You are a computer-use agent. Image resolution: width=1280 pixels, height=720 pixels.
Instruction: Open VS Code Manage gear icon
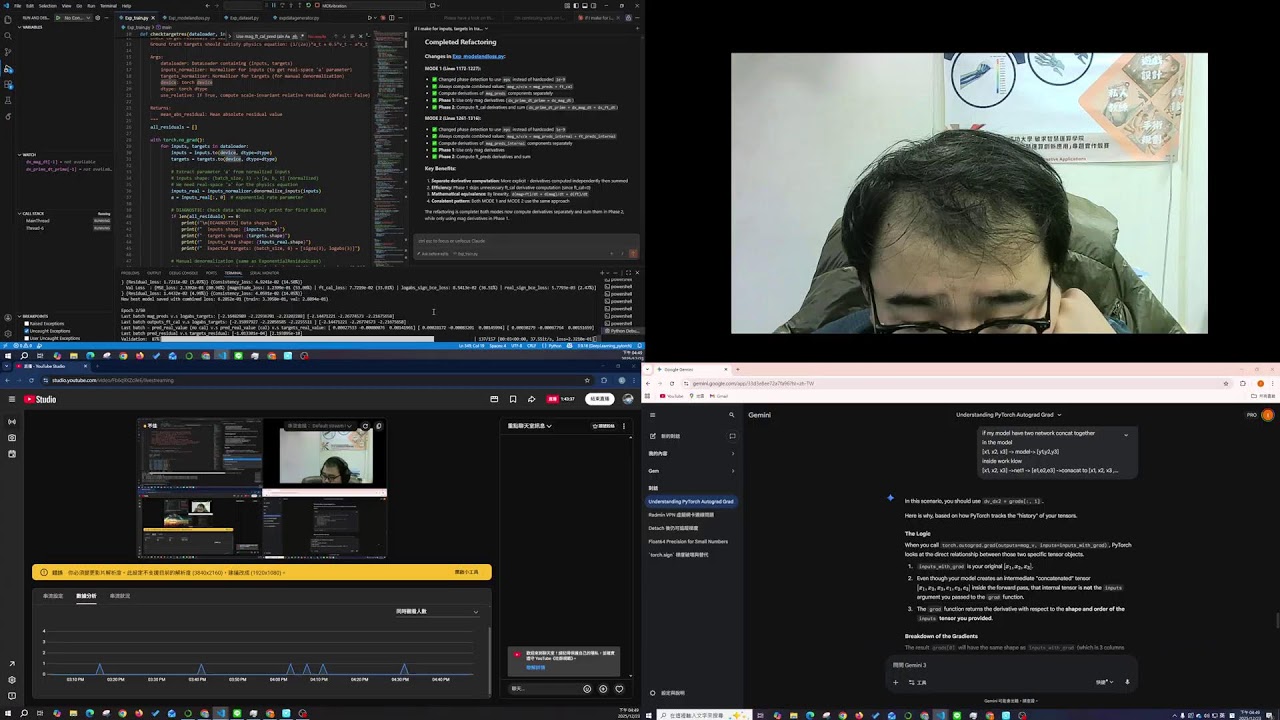(8, 334)
